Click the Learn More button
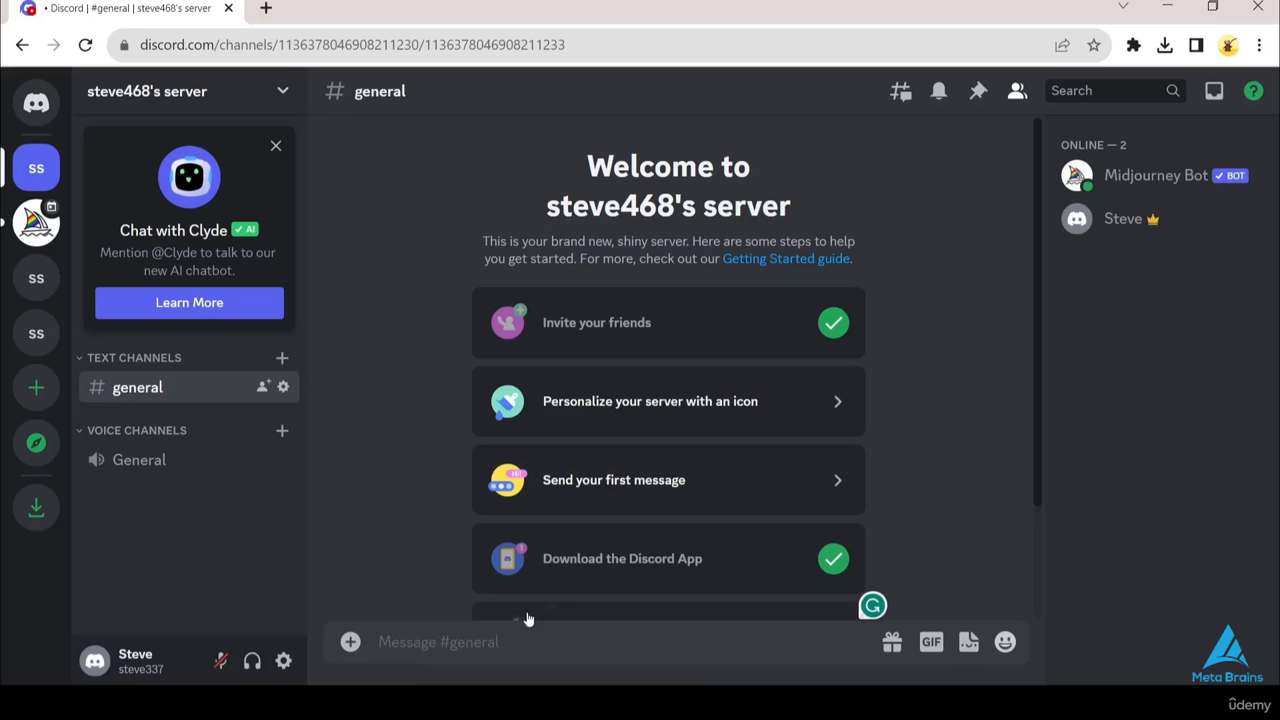Image resolution: width=1280 pixels, height=720 pixels. coord(189,303)
